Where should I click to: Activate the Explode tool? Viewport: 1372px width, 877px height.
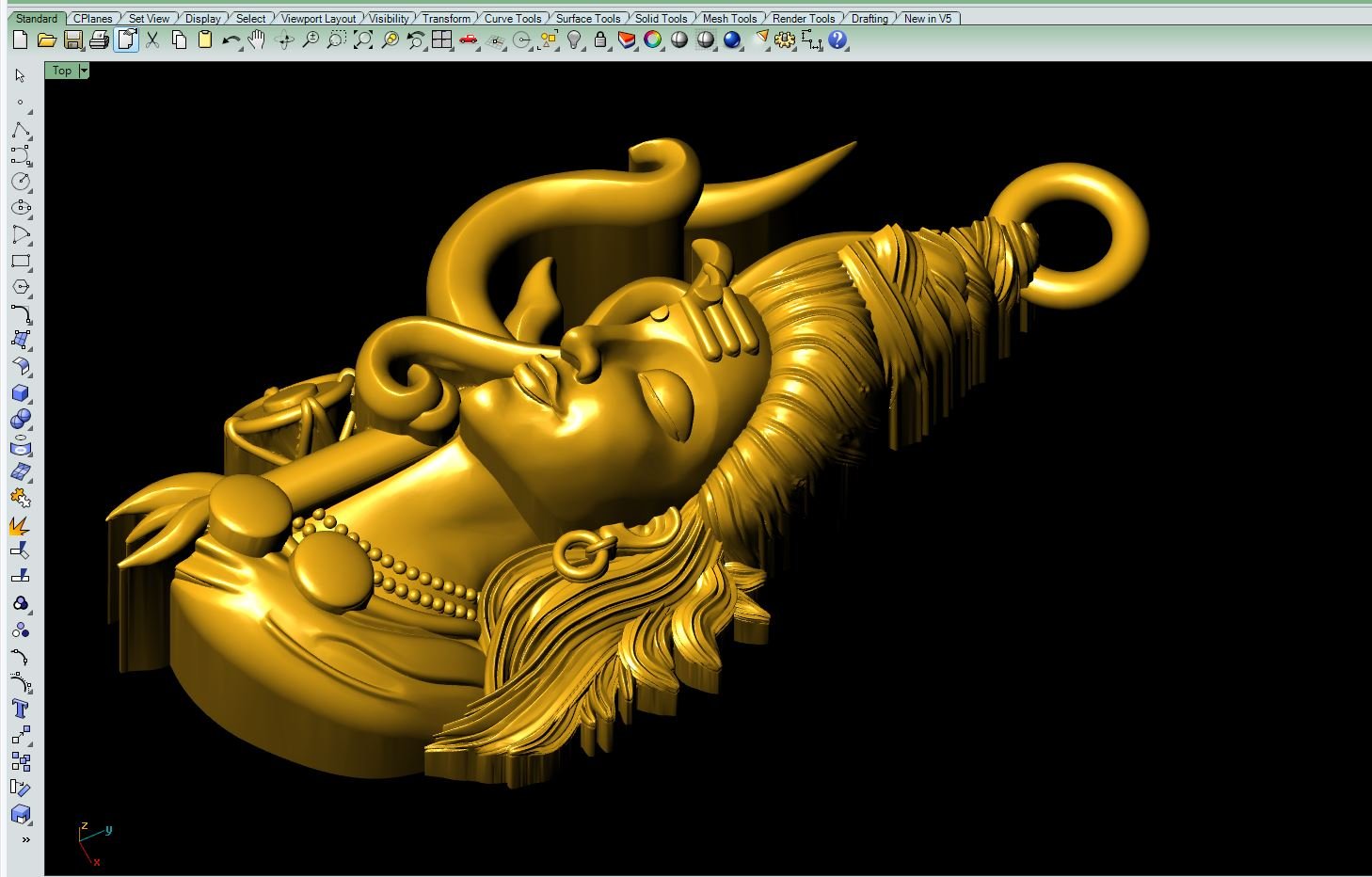point(21,525)
